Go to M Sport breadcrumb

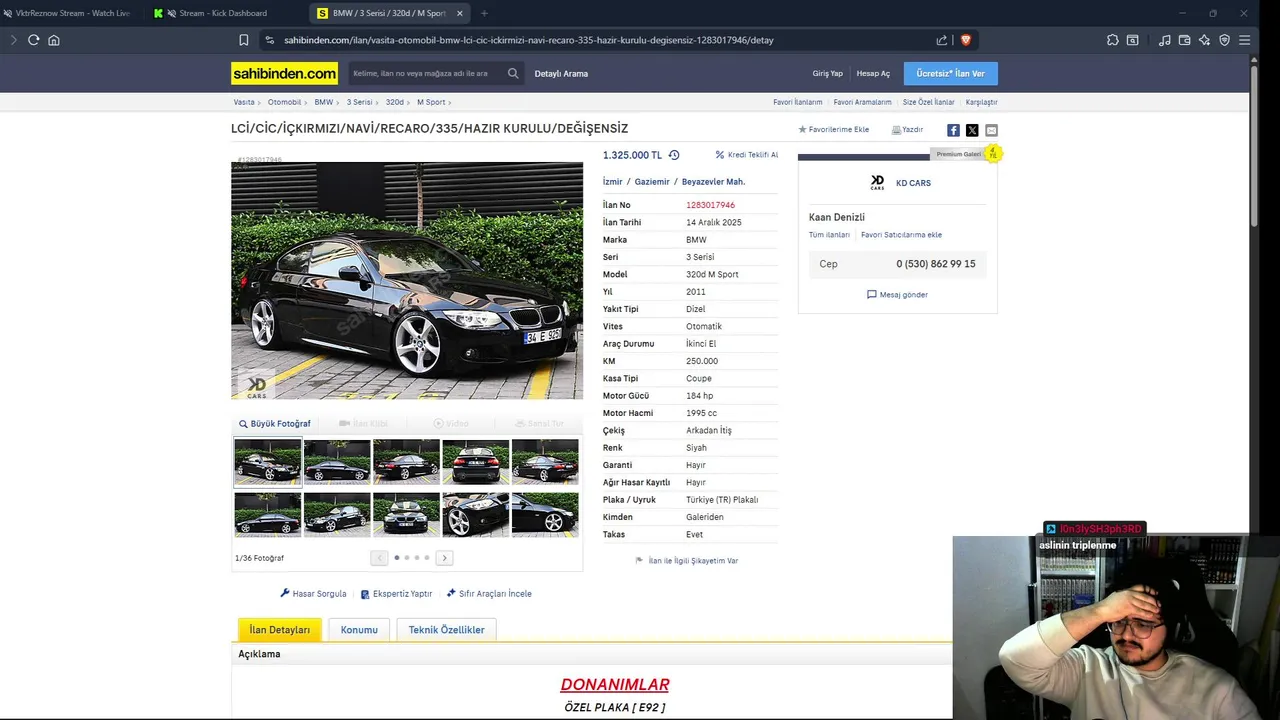[x=431, y=102]
